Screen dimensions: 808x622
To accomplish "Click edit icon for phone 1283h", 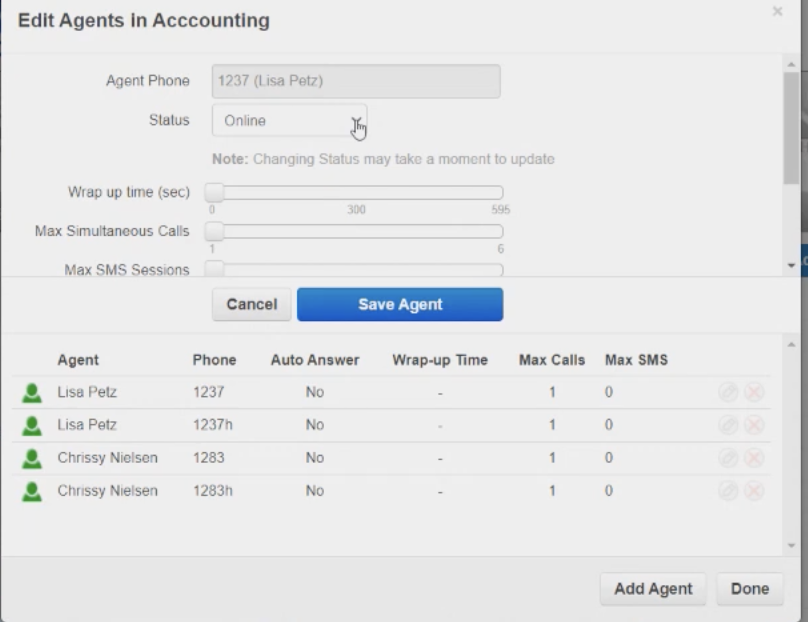I will pyautogui.click(x=728, y=491).
